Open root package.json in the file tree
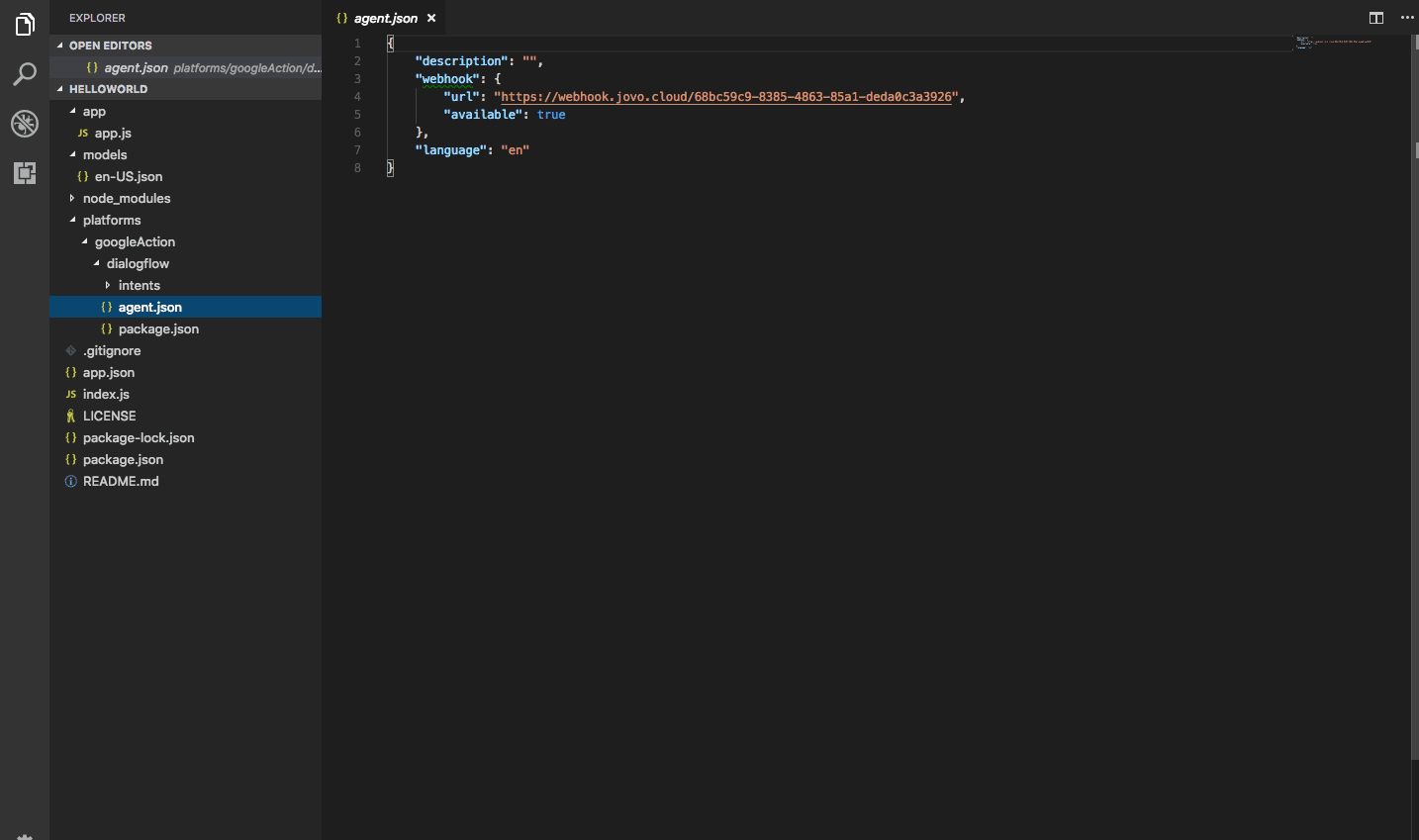Viewport: 1419px width, 840px height. [x=185, y=459]
